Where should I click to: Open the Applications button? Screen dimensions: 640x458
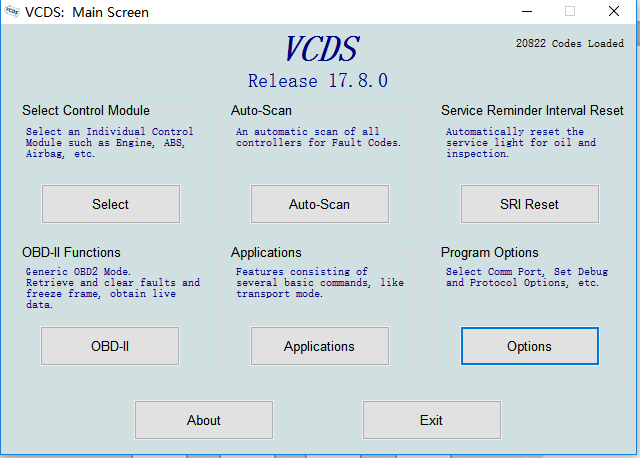320,346
